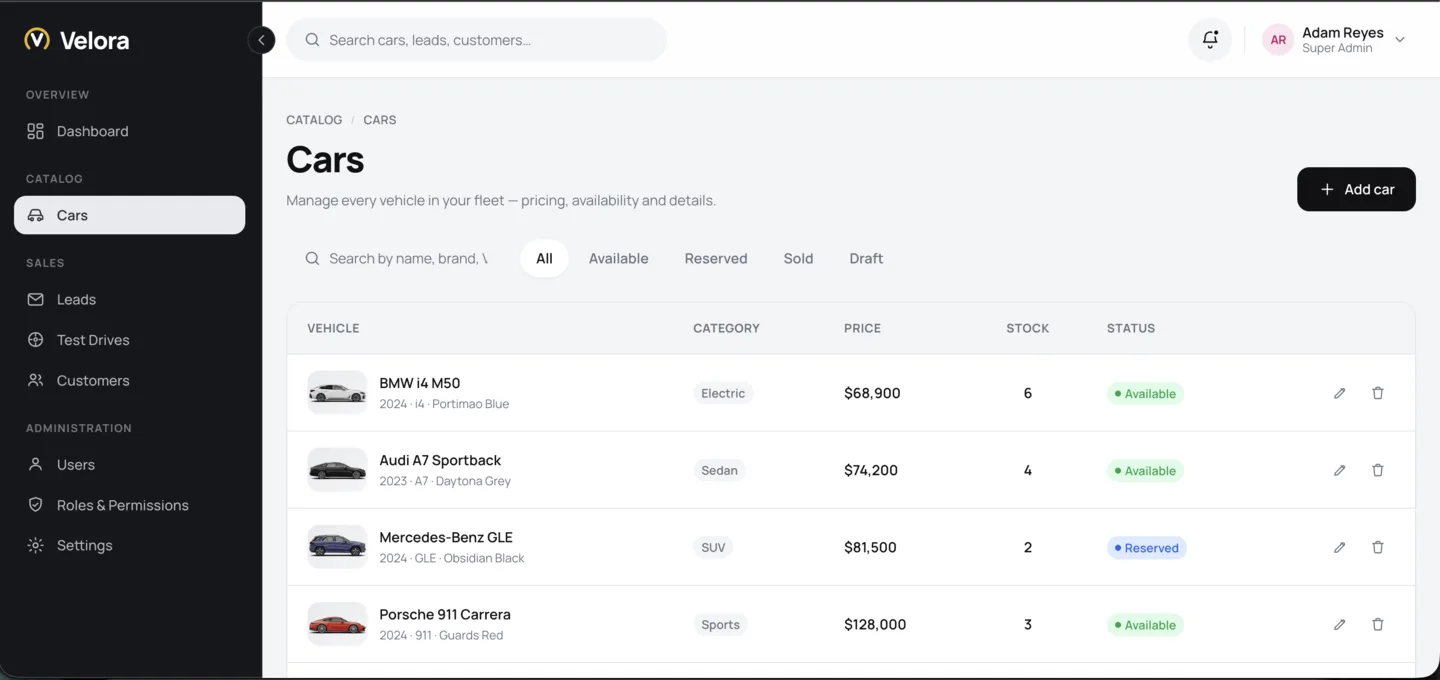Screen dimensions: 1440x680
Task: Collapse the sidebar with the chevron button
Action: 261,40
